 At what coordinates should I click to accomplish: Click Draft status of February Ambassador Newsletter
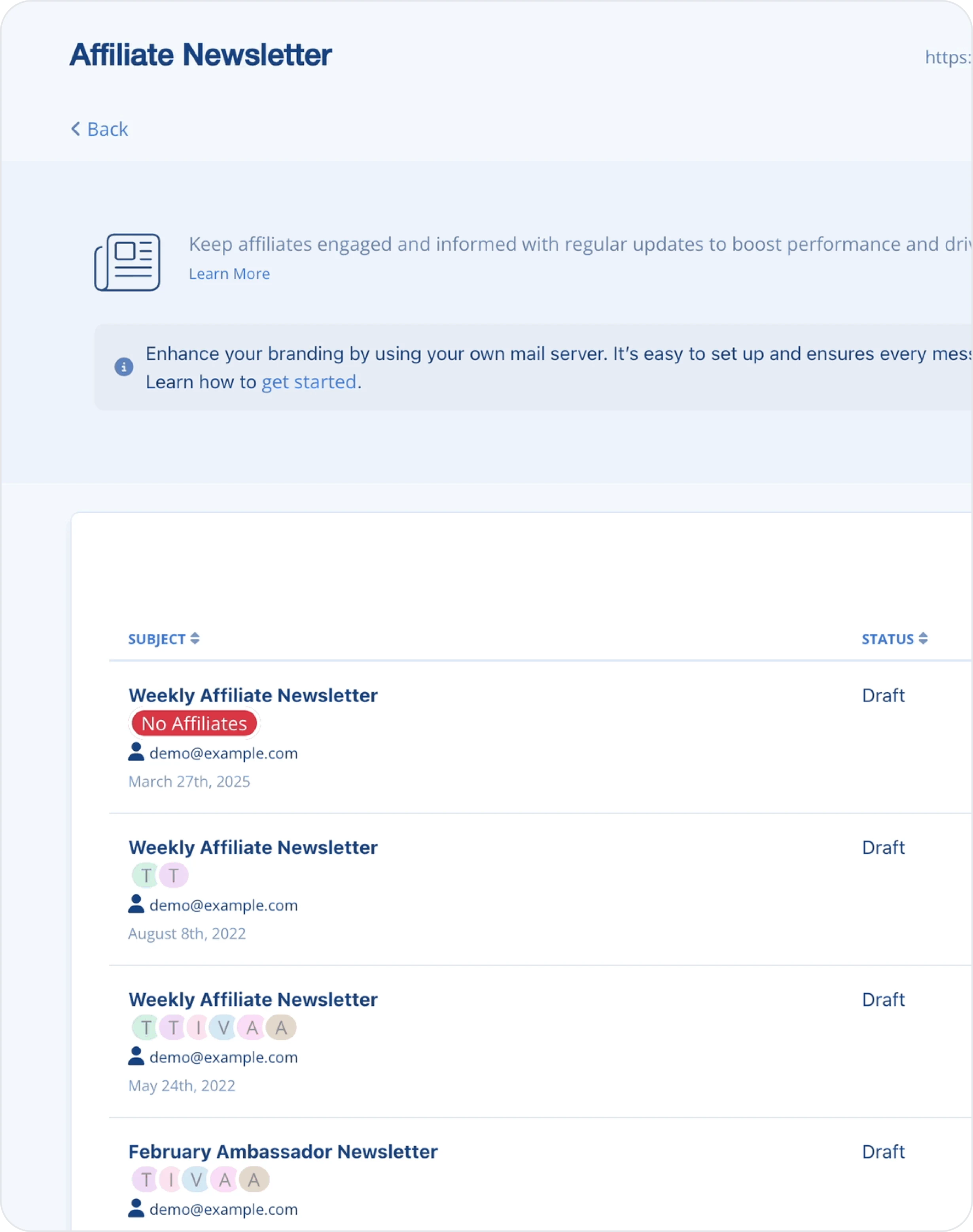[x=883, y=1151]
